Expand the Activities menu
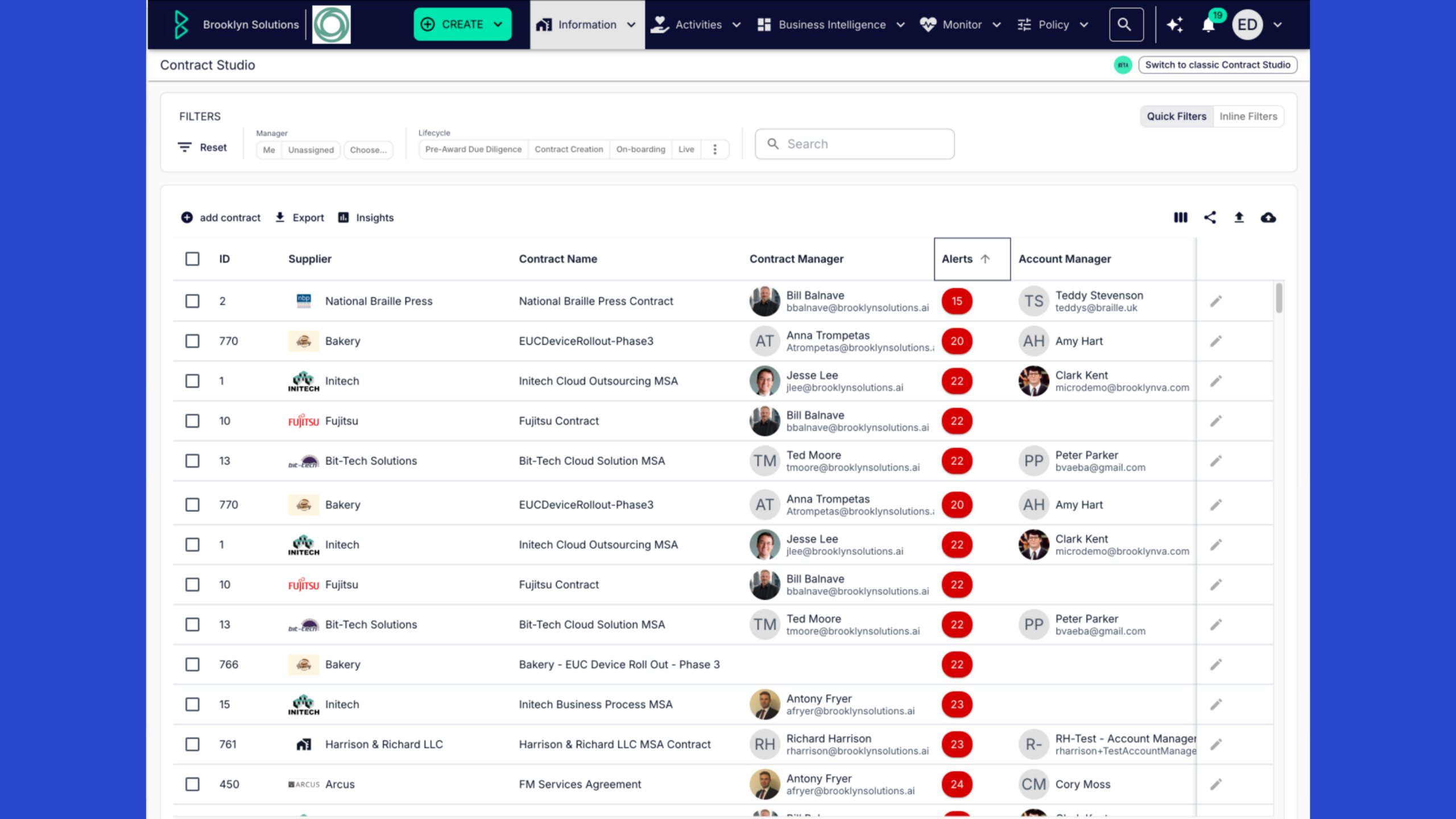 pyautogui.click(x=696, y=24)
